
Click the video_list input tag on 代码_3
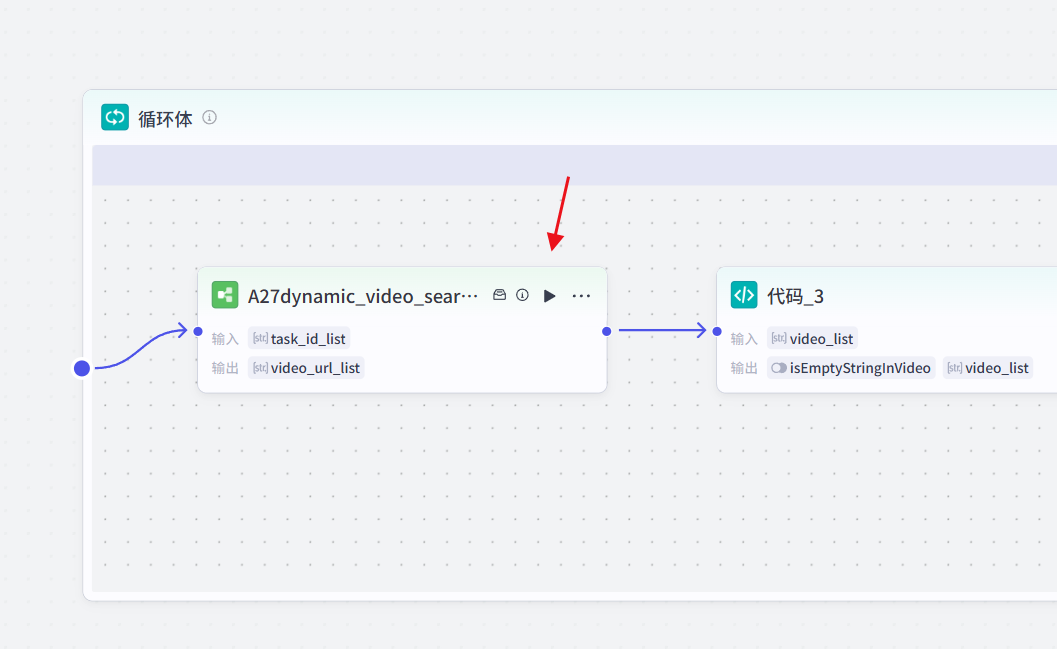coord(812,339)
